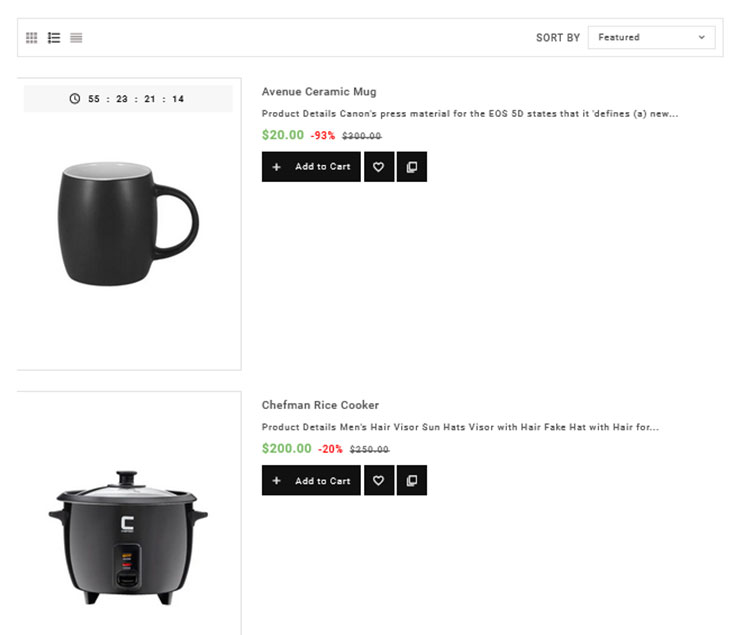The image size is (737, 635).
Task: Switch to detailed list view
Action: [54, 38]
